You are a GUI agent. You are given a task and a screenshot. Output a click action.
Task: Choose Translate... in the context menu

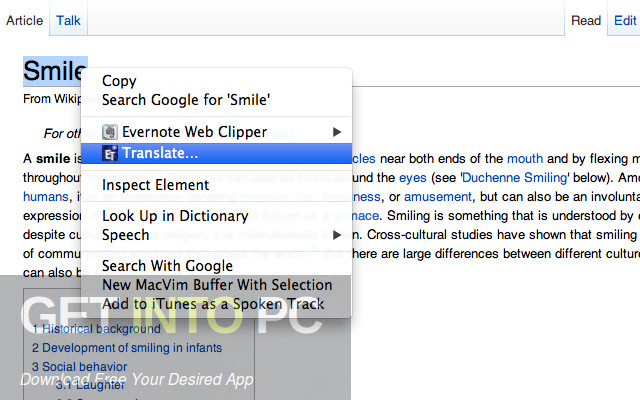tap(216, 153)
